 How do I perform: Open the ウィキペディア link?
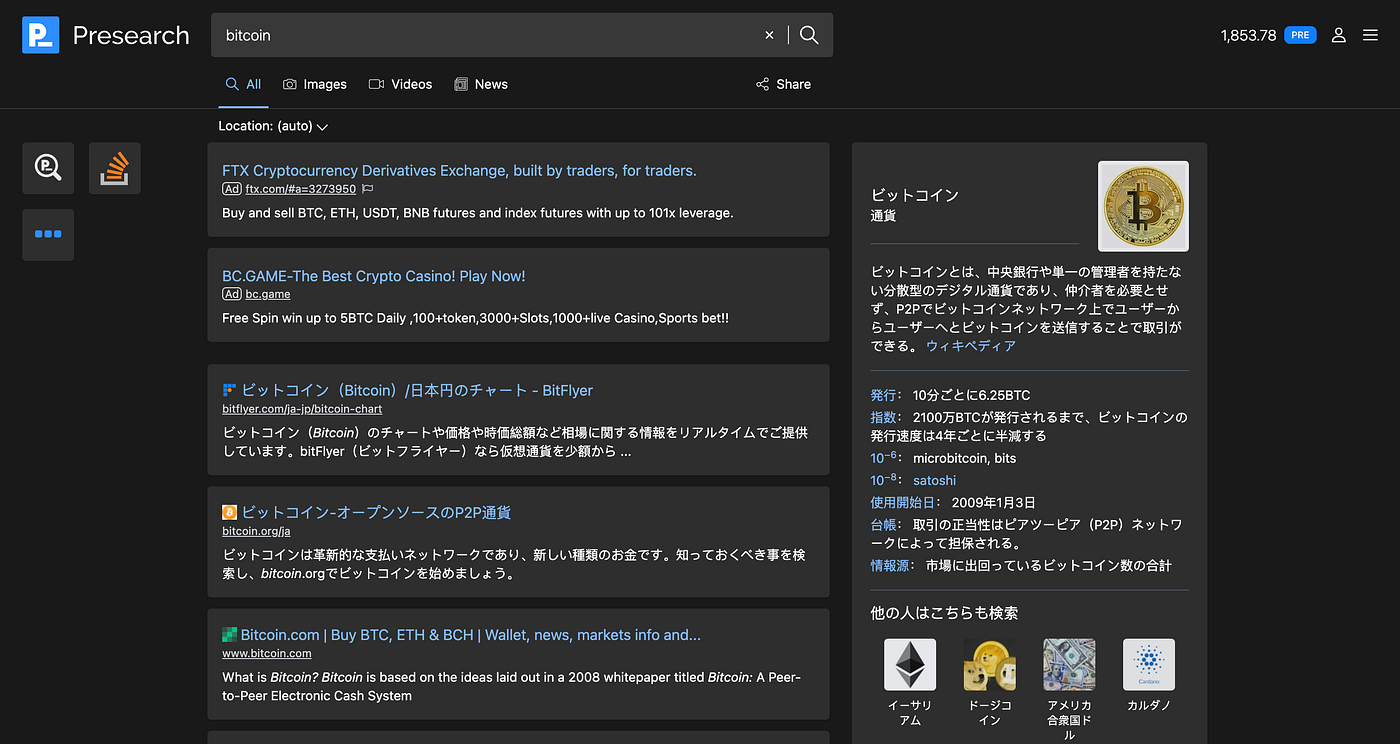(x=971, y=346)
